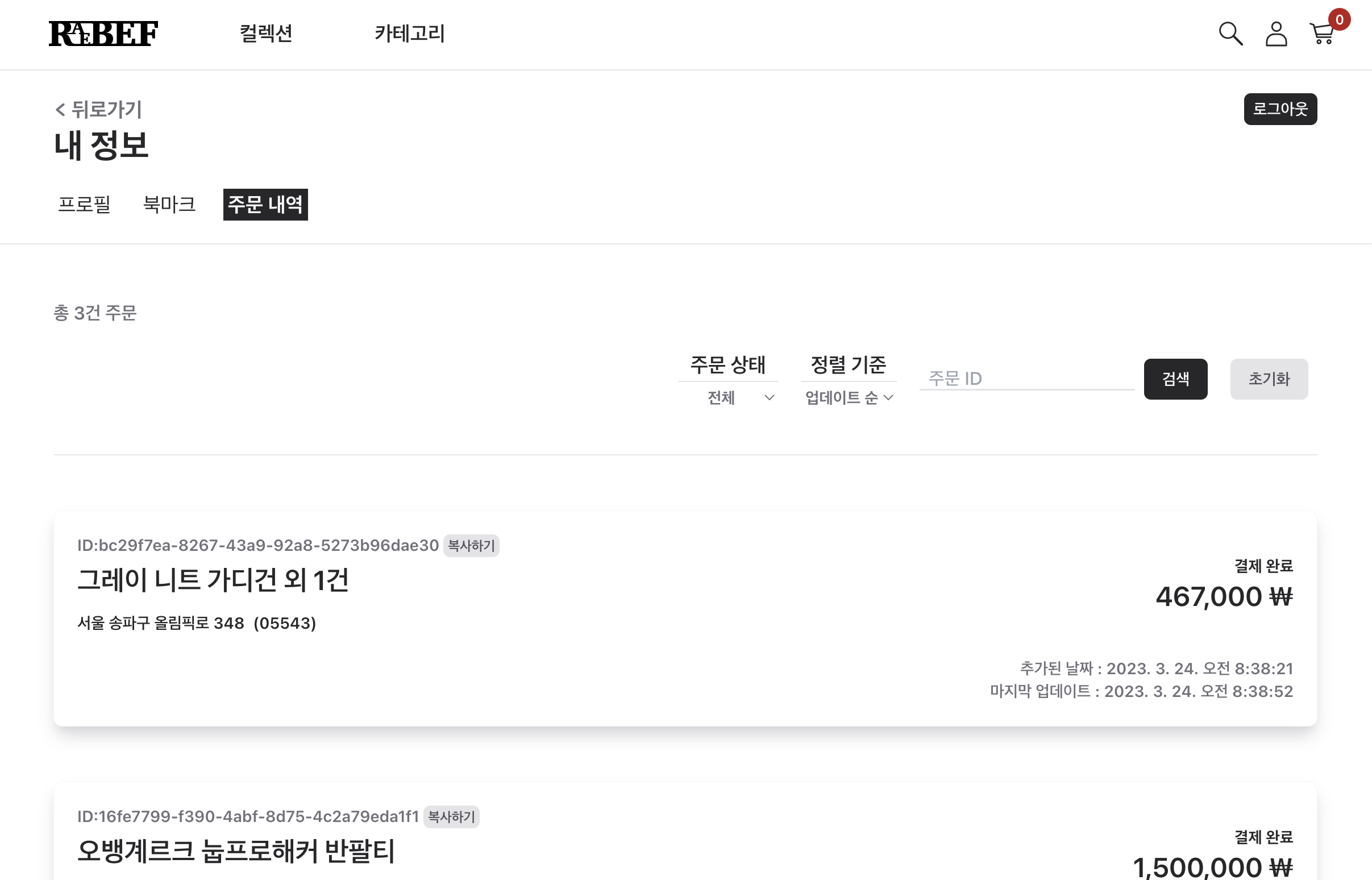Click the 뒤로가기 back arrow
This screenshot has width=1372, height=880.
[x=60, y=109]
